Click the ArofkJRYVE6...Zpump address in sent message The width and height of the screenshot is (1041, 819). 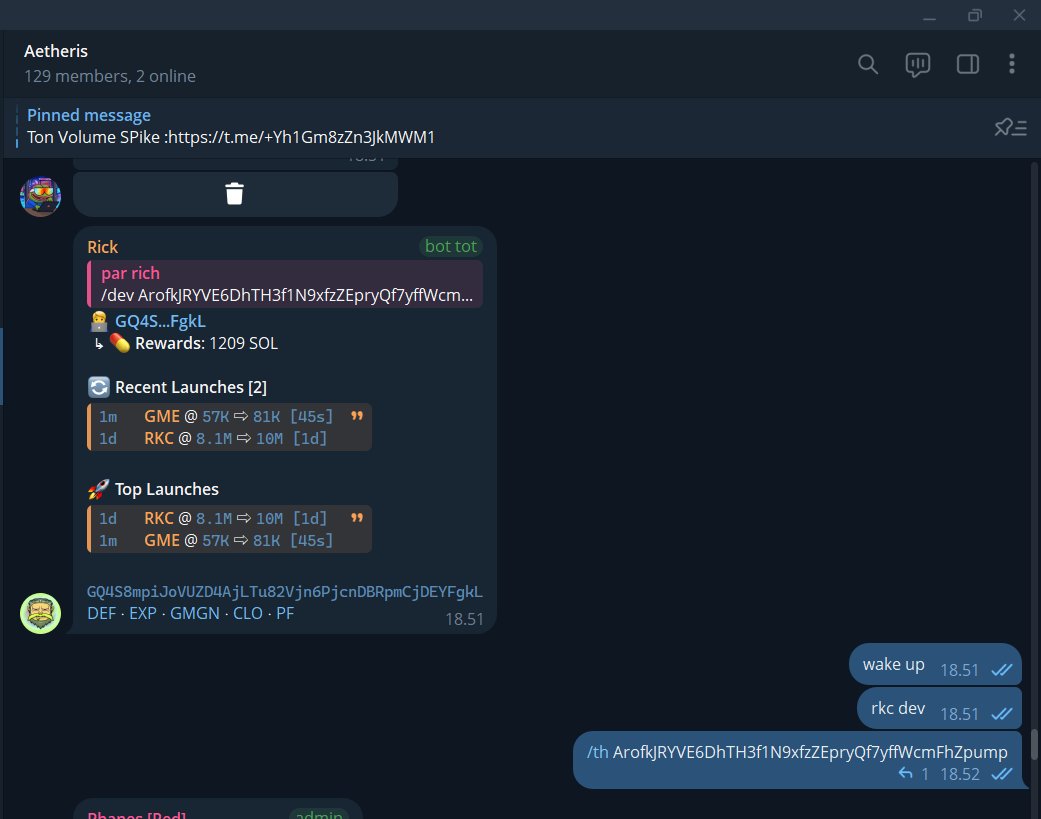[810, 752]
